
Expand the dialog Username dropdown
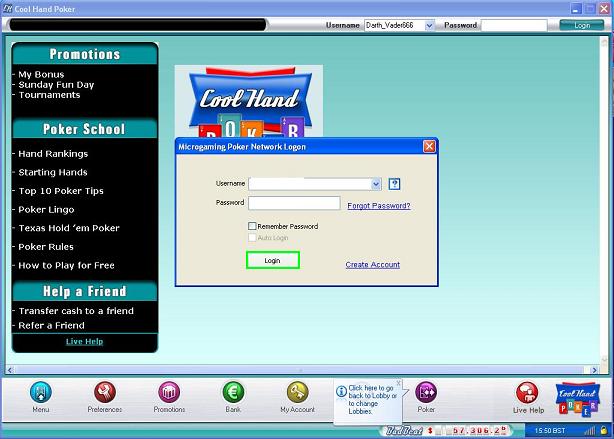(376, 184)
